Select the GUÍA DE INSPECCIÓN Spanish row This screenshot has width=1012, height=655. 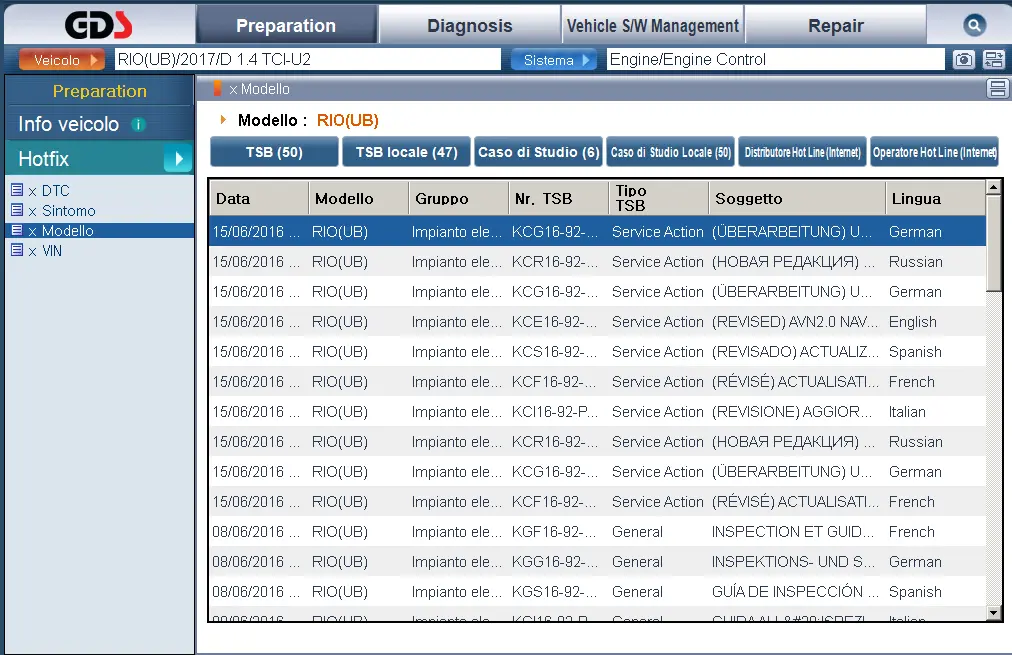click(x=598, y=592)
